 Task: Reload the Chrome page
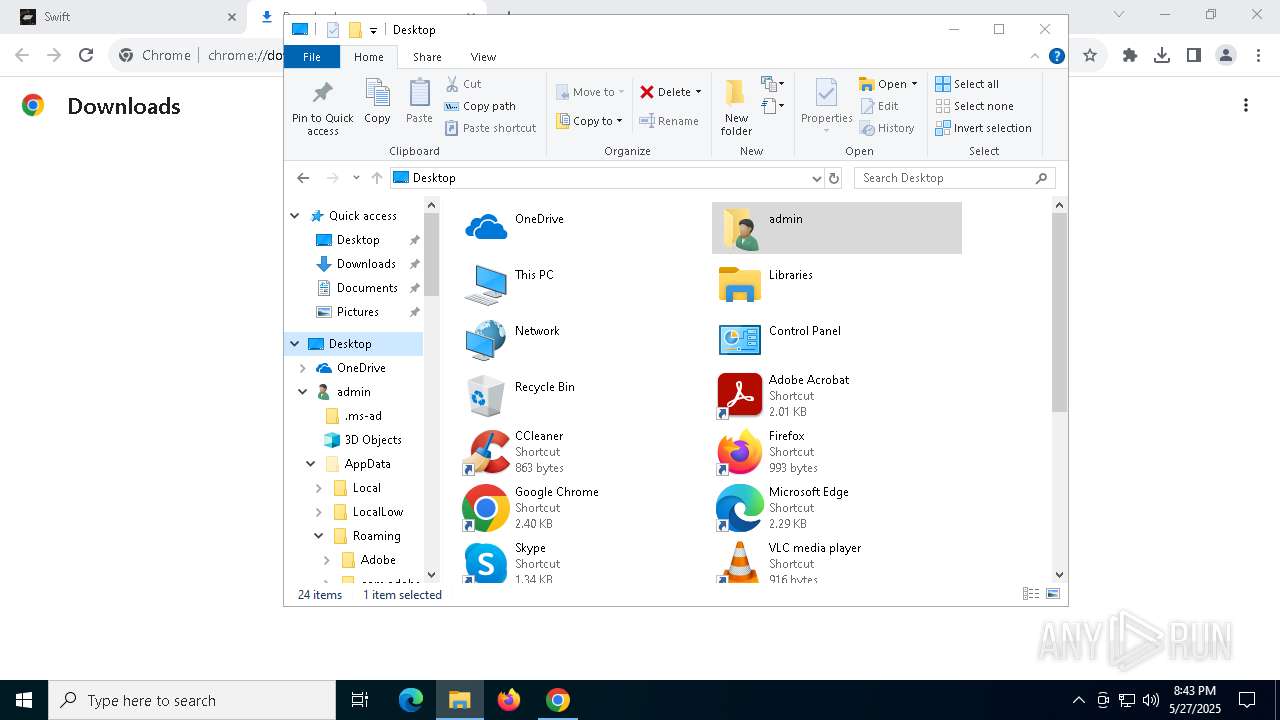click(x=86, y=55)
